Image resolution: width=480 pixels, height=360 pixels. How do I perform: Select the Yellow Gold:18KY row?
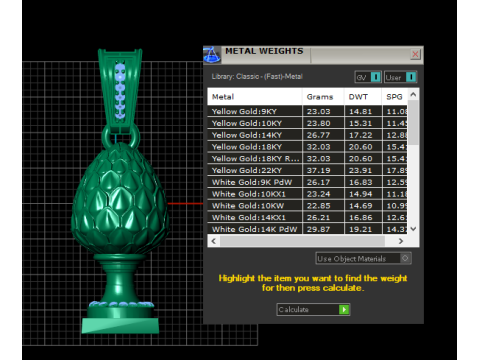tap(307, 147)
